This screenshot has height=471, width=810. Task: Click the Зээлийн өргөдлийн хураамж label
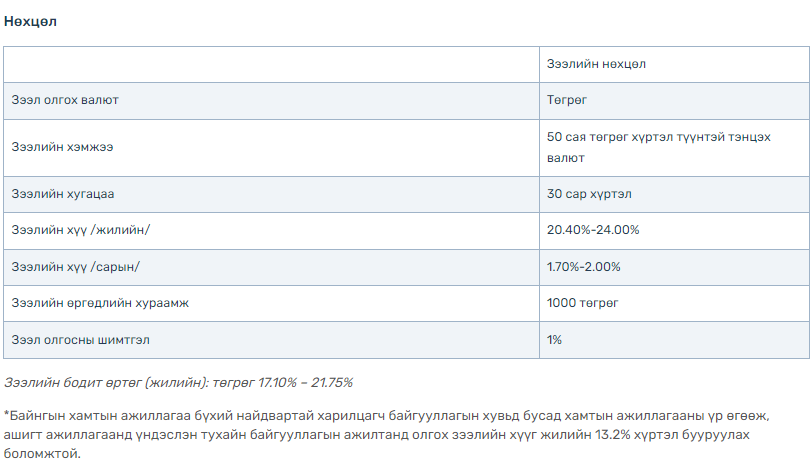(100, 303)
